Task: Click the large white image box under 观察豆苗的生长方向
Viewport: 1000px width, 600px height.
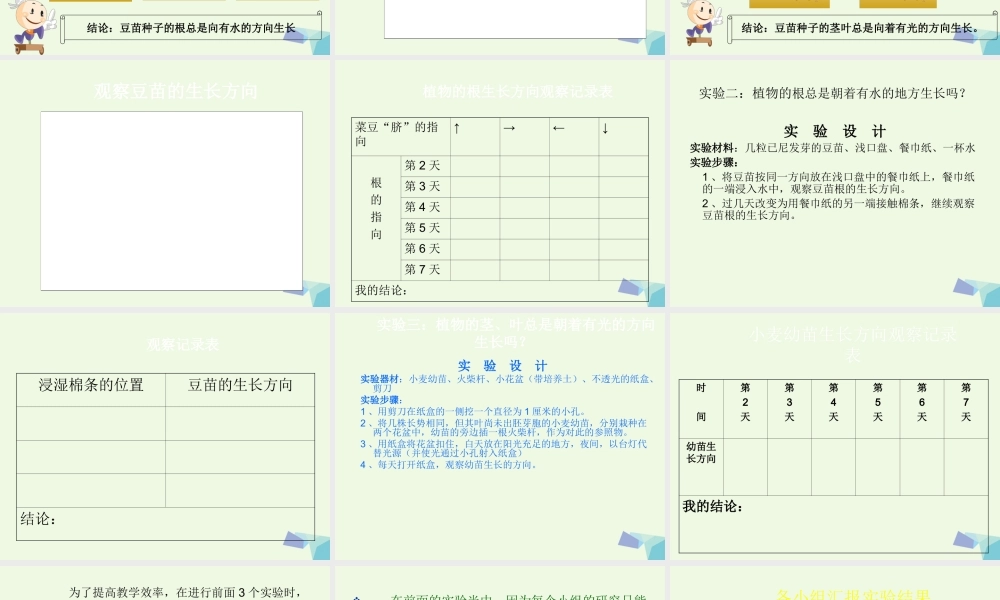Action: [x=172, y=201]
